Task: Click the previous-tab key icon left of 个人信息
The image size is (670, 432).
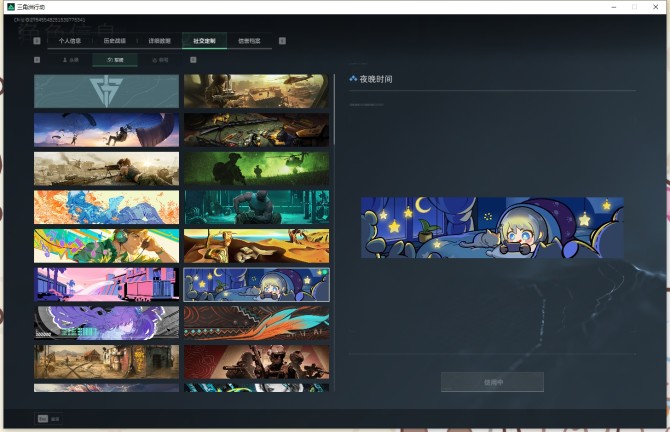Action: [x=37, y=41]
